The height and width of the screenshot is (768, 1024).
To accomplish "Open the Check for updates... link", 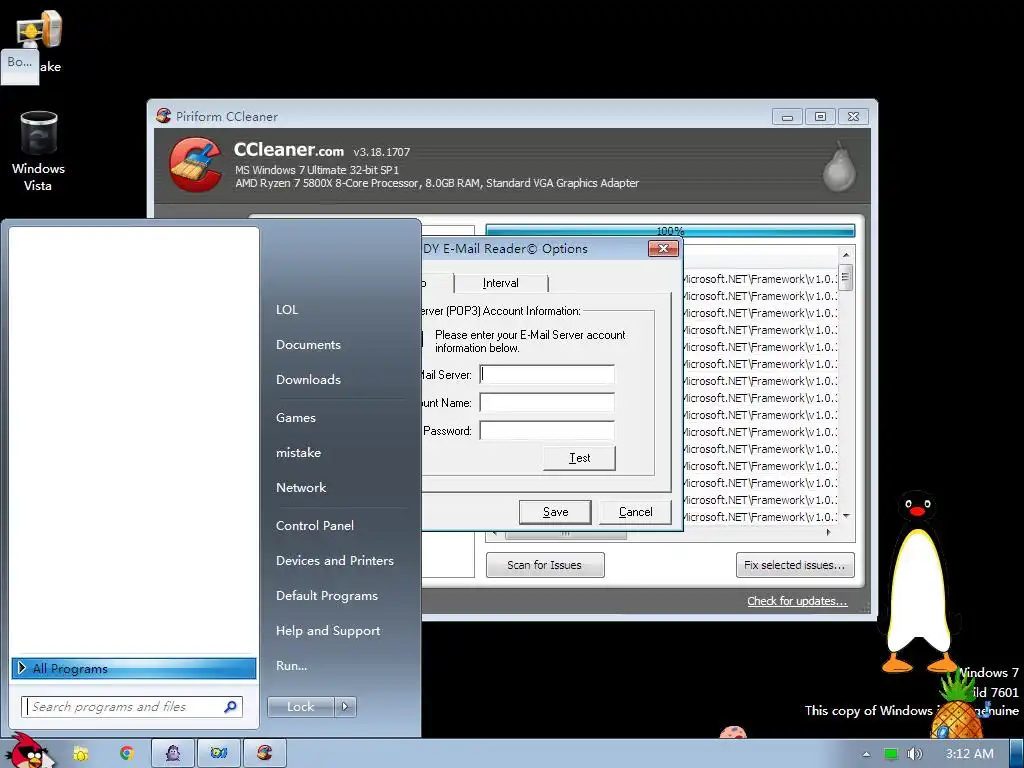I will pos(797,601).
